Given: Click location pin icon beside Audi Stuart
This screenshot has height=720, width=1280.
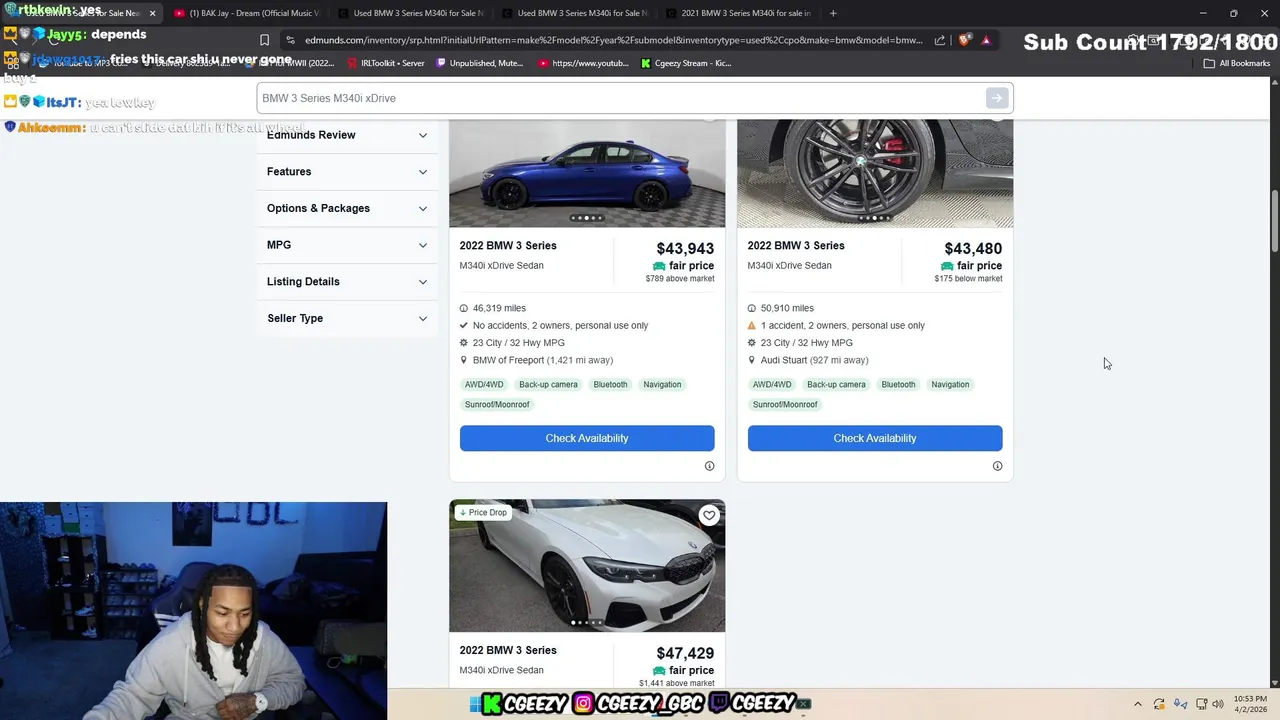Looking at the screenshot, I should 752,360.
